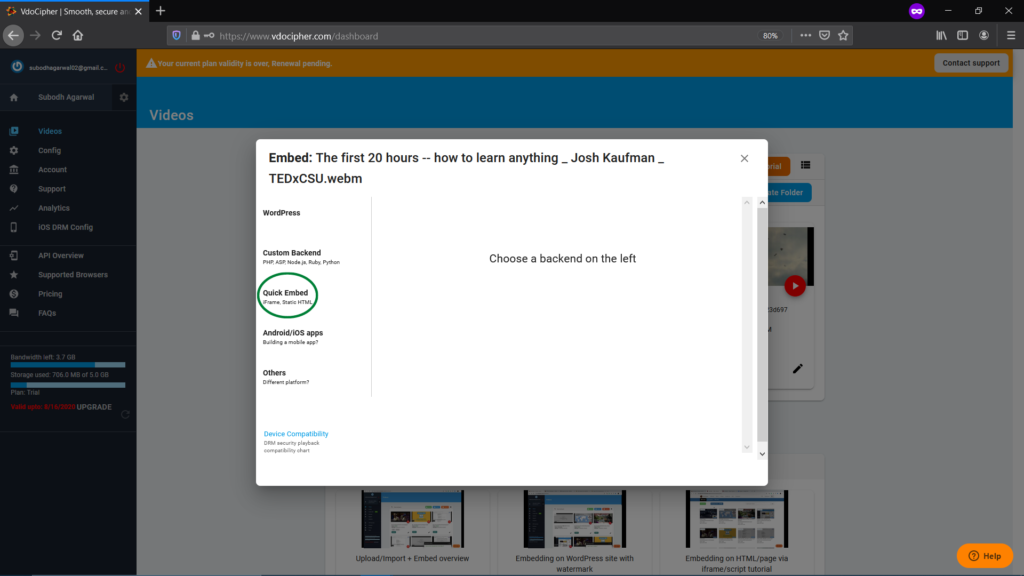The image size is (1024, 576).
Task: Close the VdoCipher browser tab
Action: click(138, 11)
